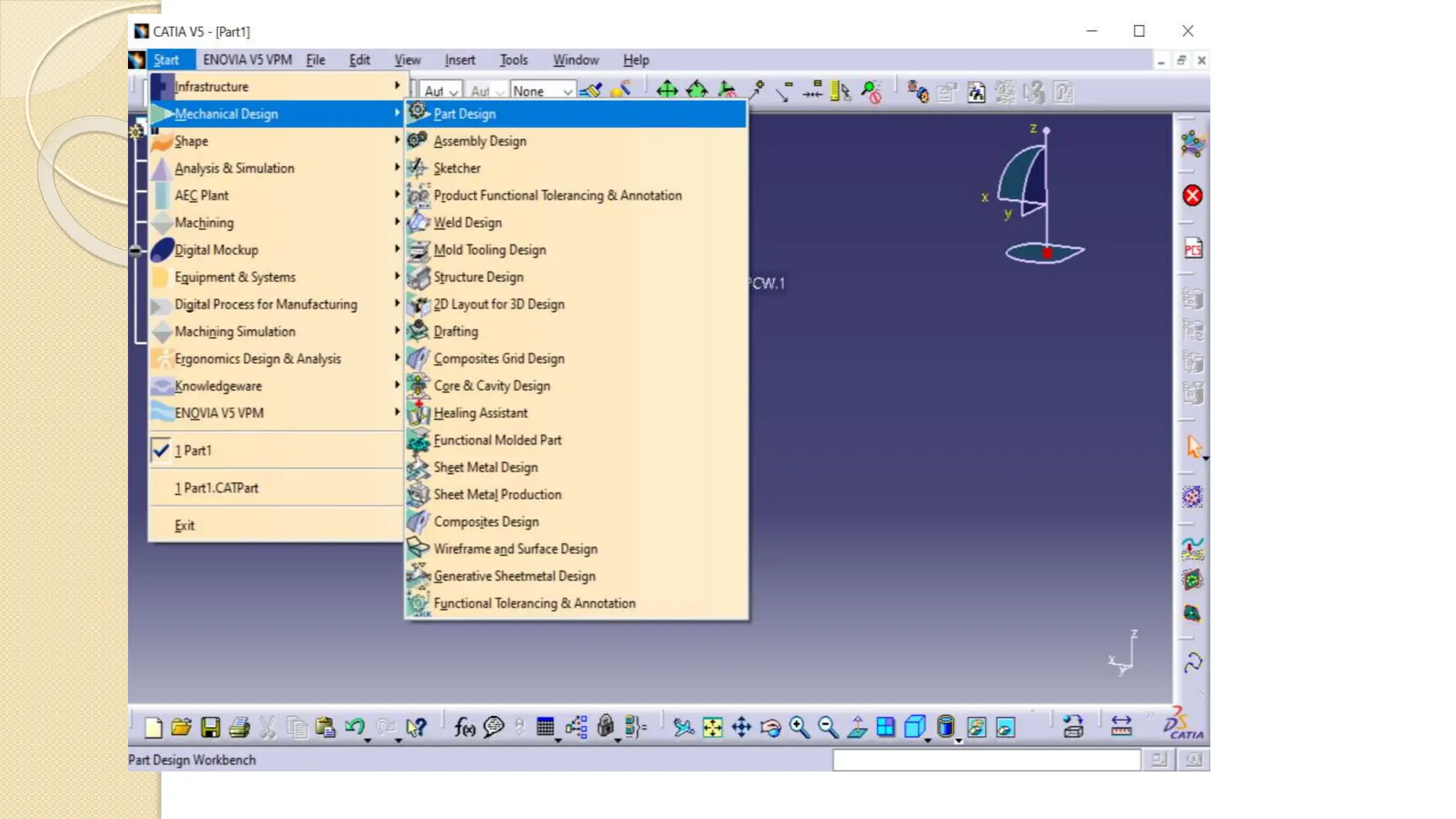
Task: Open the Tools menu
Action: pos(513,60)
